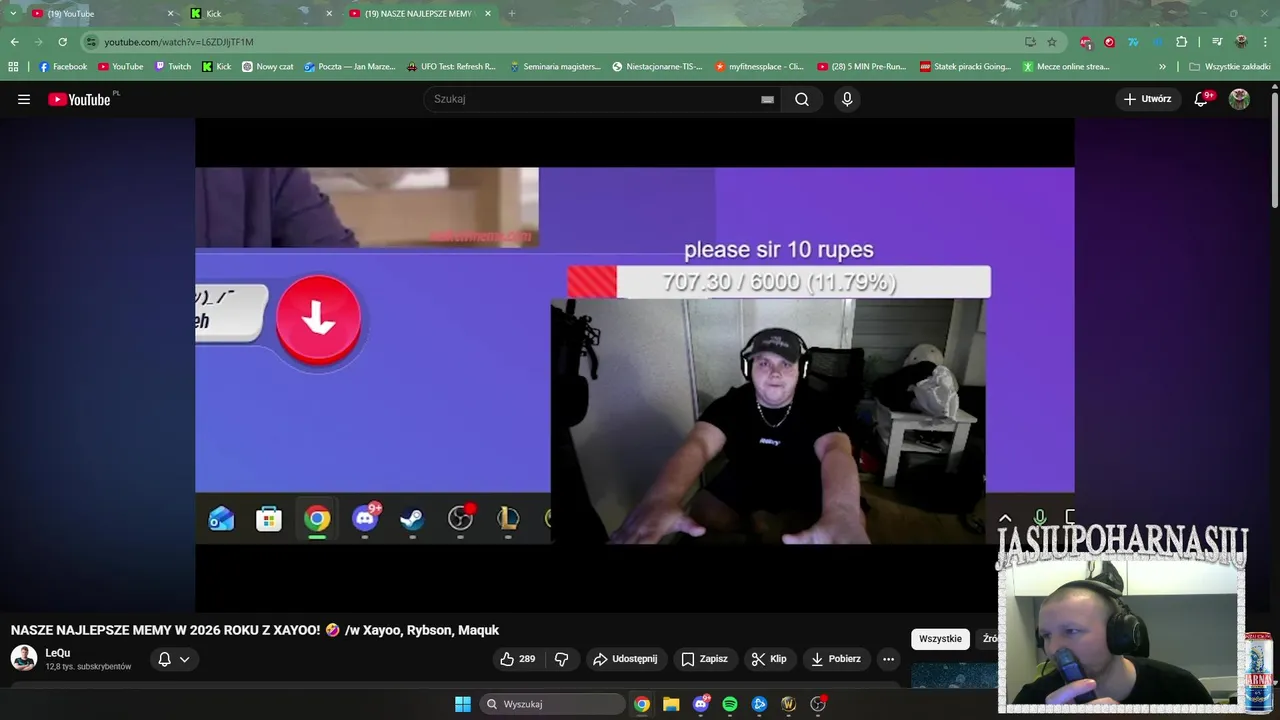Start voice search with the microphone
The width and height of the screenshot is (1280, 720).
tap(847, 99)
